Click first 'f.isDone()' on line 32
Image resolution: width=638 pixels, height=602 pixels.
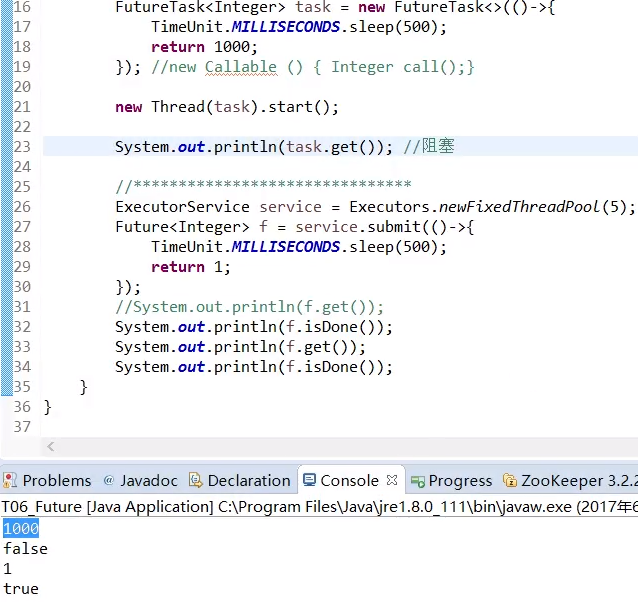click(x=334, y=327)
